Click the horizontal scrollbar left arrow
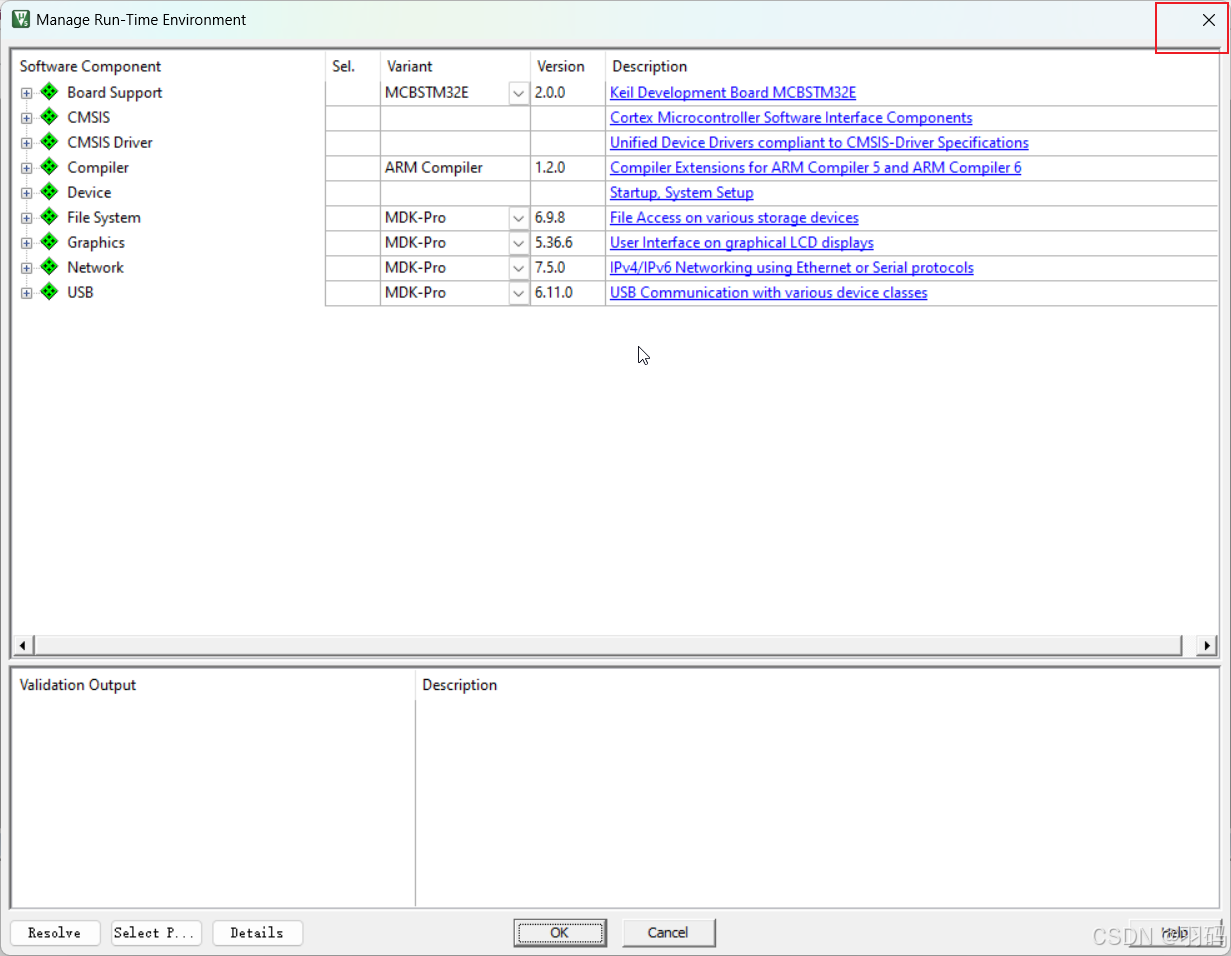 click(22, 645)
